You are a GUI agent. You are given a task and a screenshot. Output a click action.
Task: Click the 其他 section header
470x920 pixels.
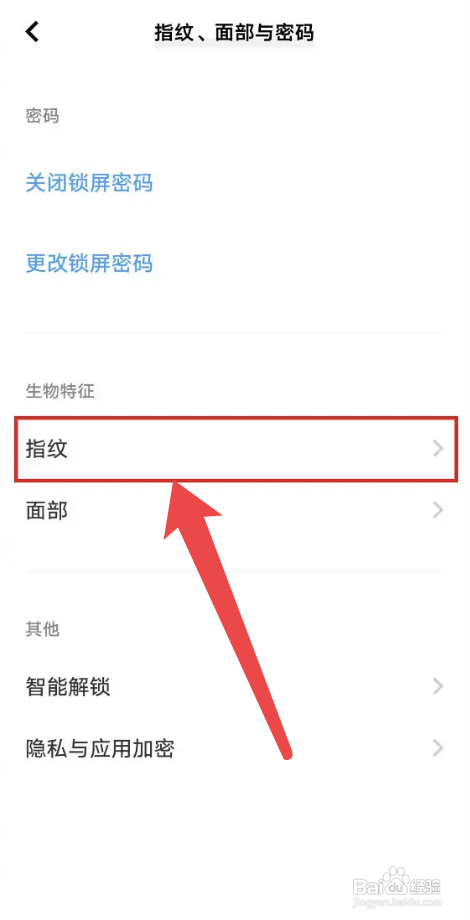click(42, 629)
